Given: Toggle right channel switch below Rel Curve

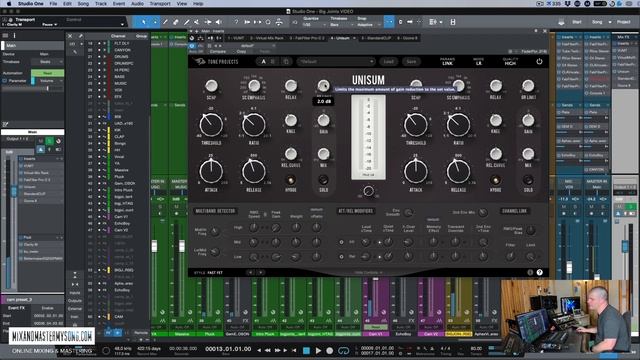Looking at the screenshot, I should [496, 180].
